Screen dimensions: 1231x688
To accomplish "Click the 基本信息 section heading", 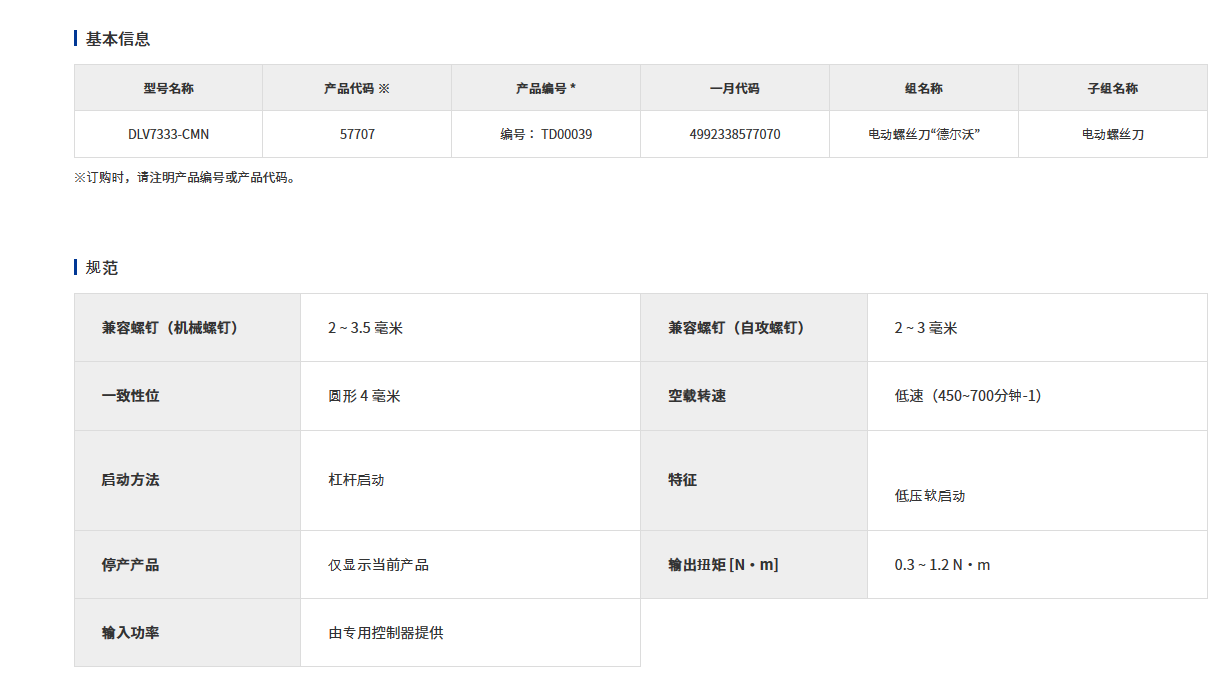I will click(118, 39).
